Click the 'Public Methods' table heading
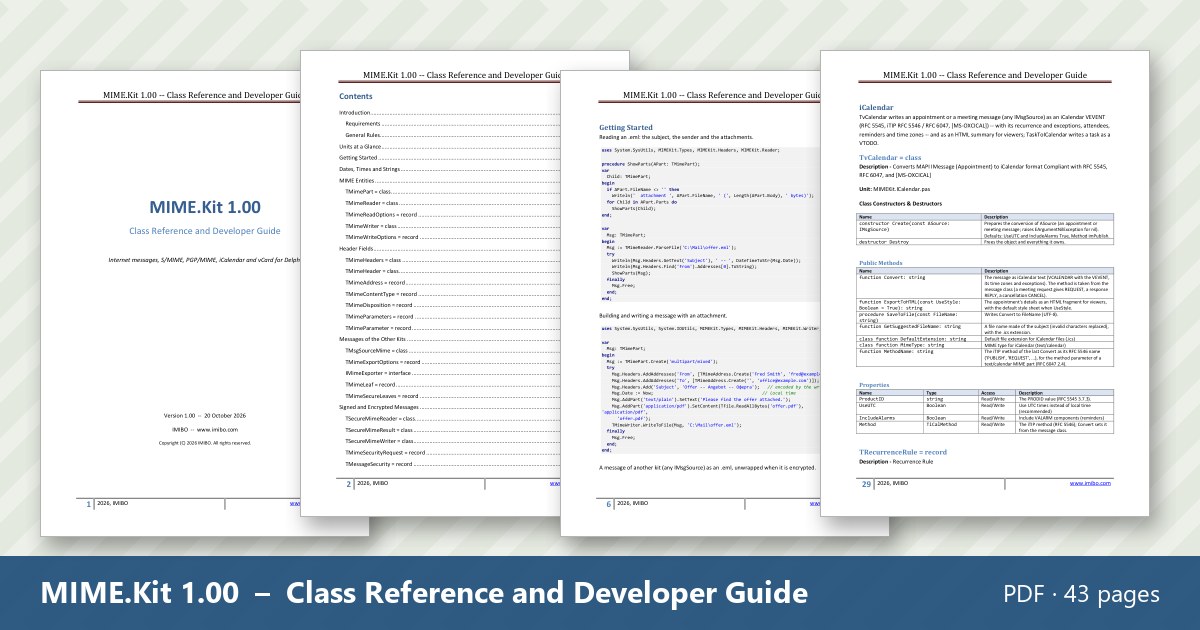Image resolution: width=1200 pixels, height=630 pixels. point(881,262)
